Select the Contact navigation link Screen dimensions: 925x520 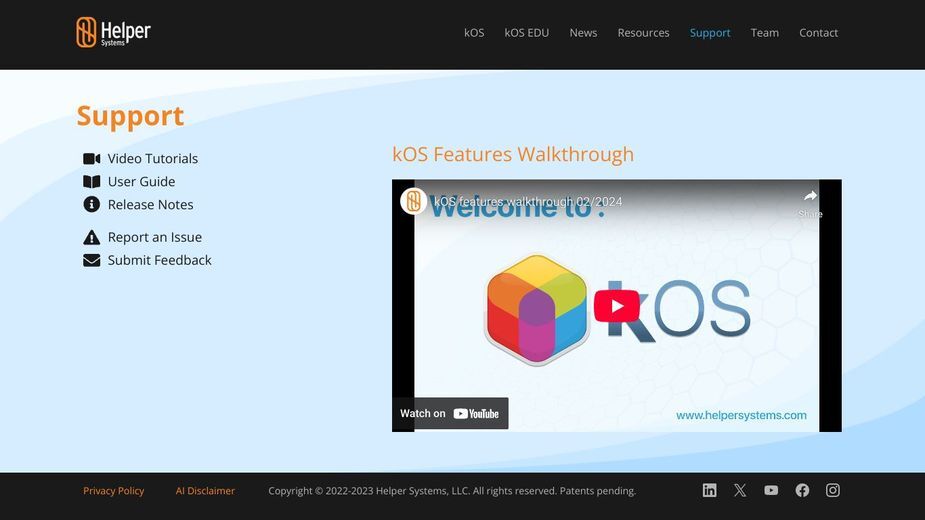[x=818, y=33]
